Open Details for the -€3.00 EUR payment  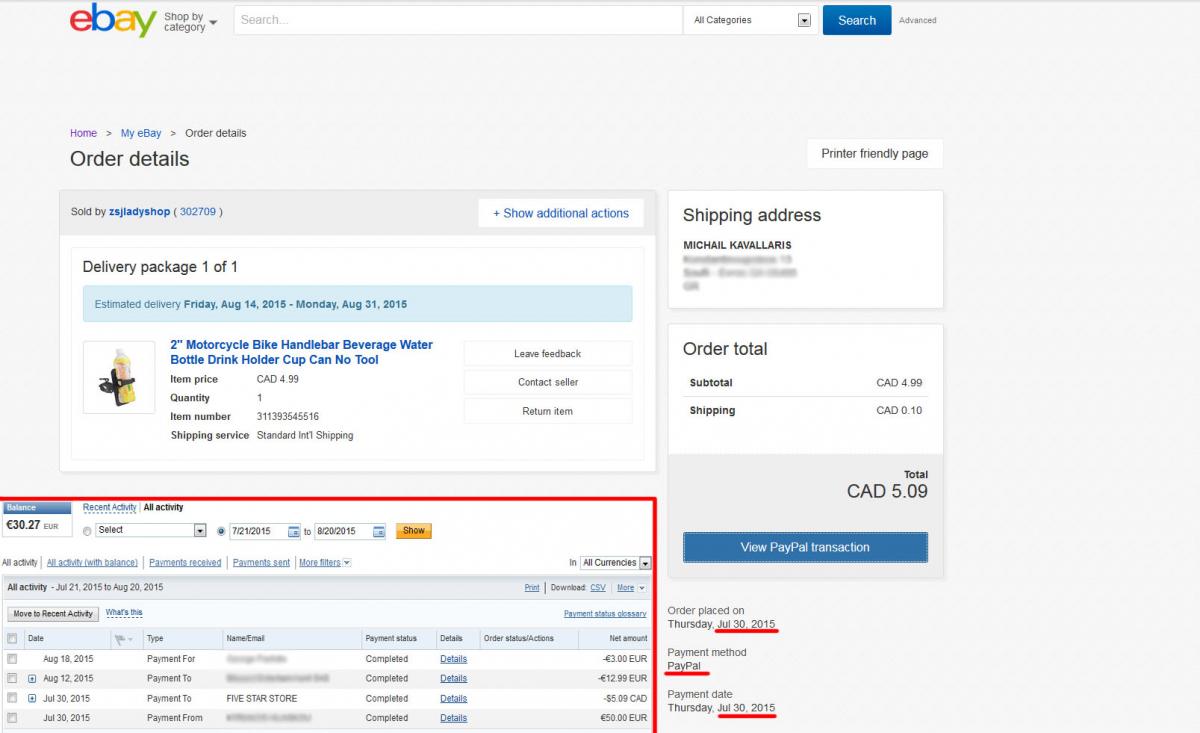click(453, 659)
